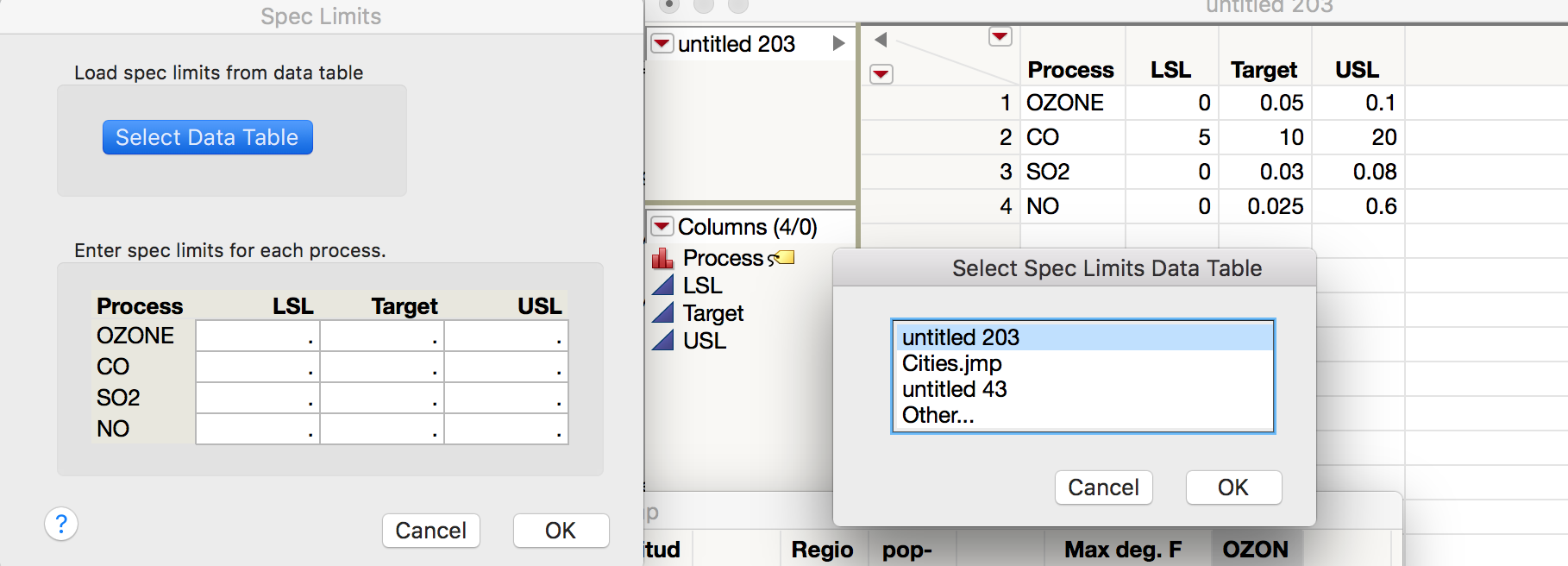Viewport: 1568px width, 566px height.
Task: Click the CO Target input field
Action: click(381, 368)
